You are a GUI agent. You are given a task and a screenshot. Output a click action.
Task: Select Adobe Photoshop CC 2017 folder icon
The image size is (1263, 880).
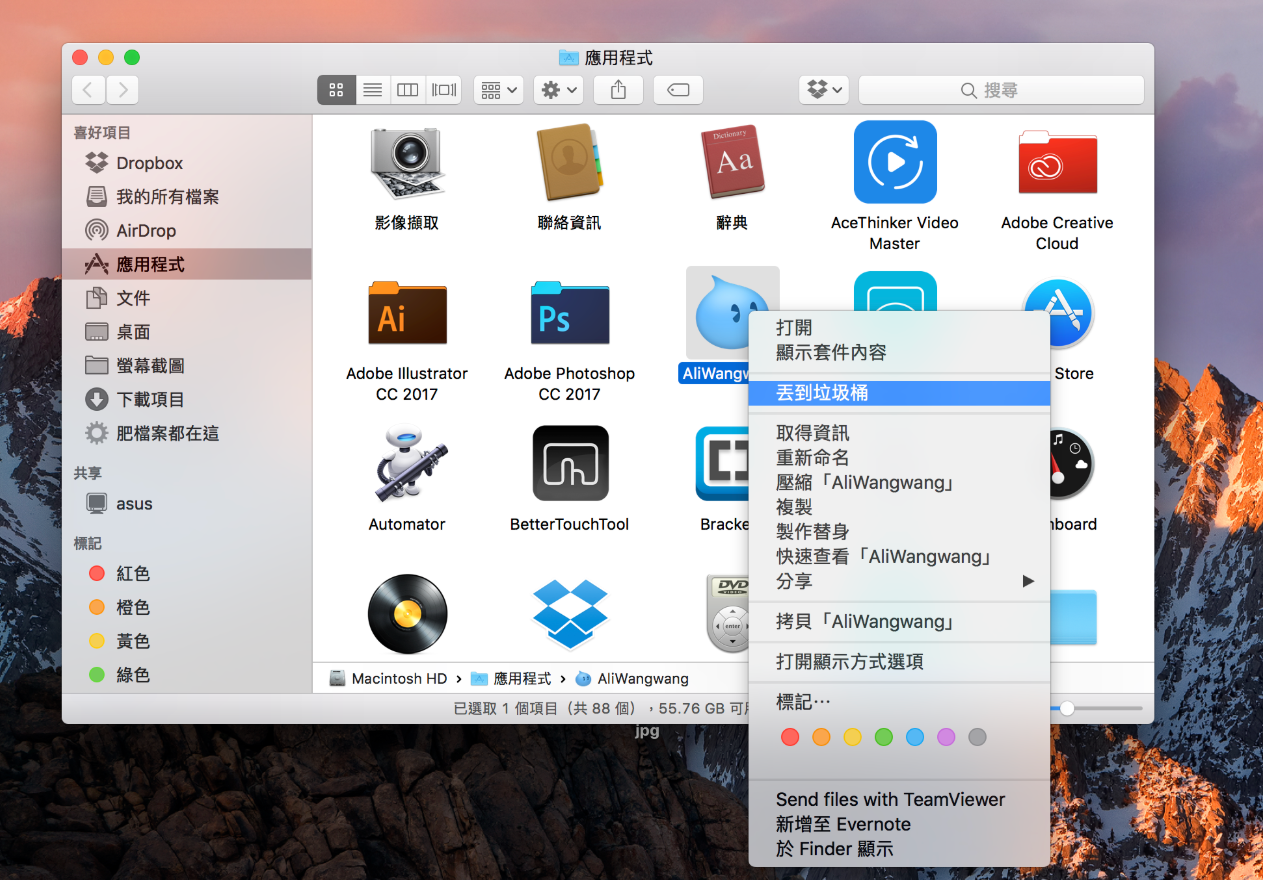(x=569, y=313)
